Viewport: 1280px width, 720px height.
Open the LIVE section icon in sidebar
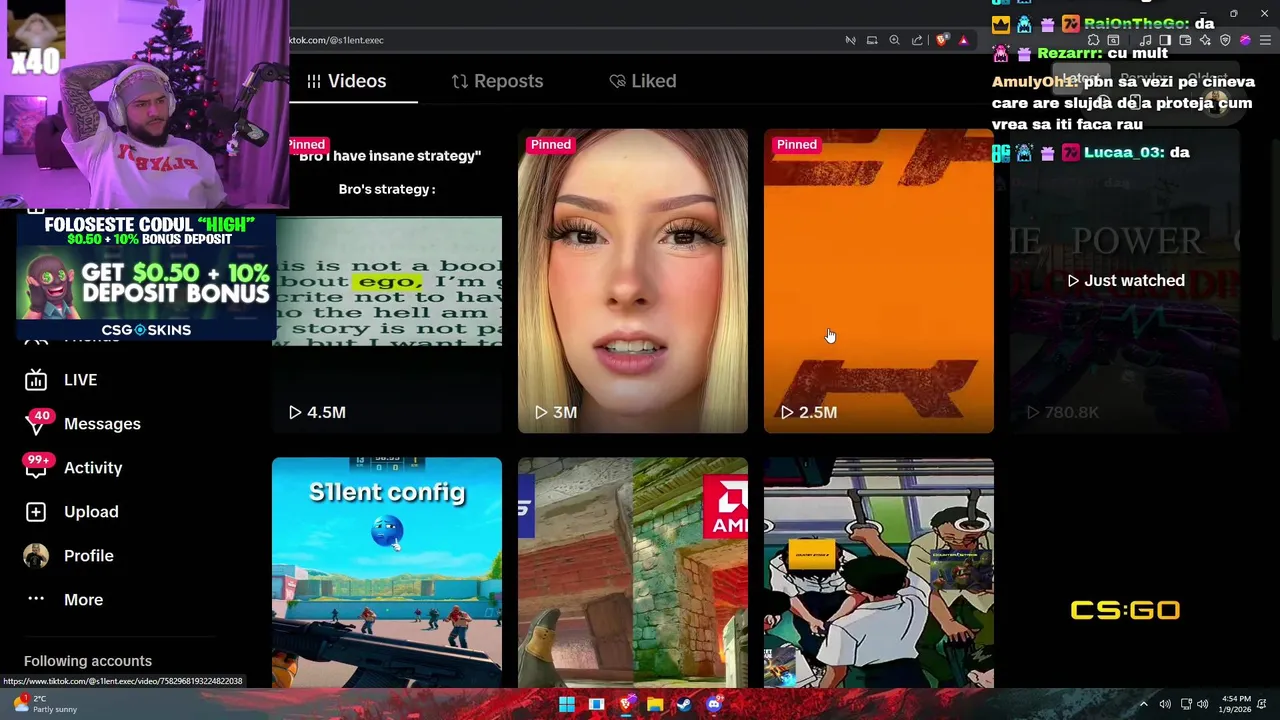tap(36, 380)
